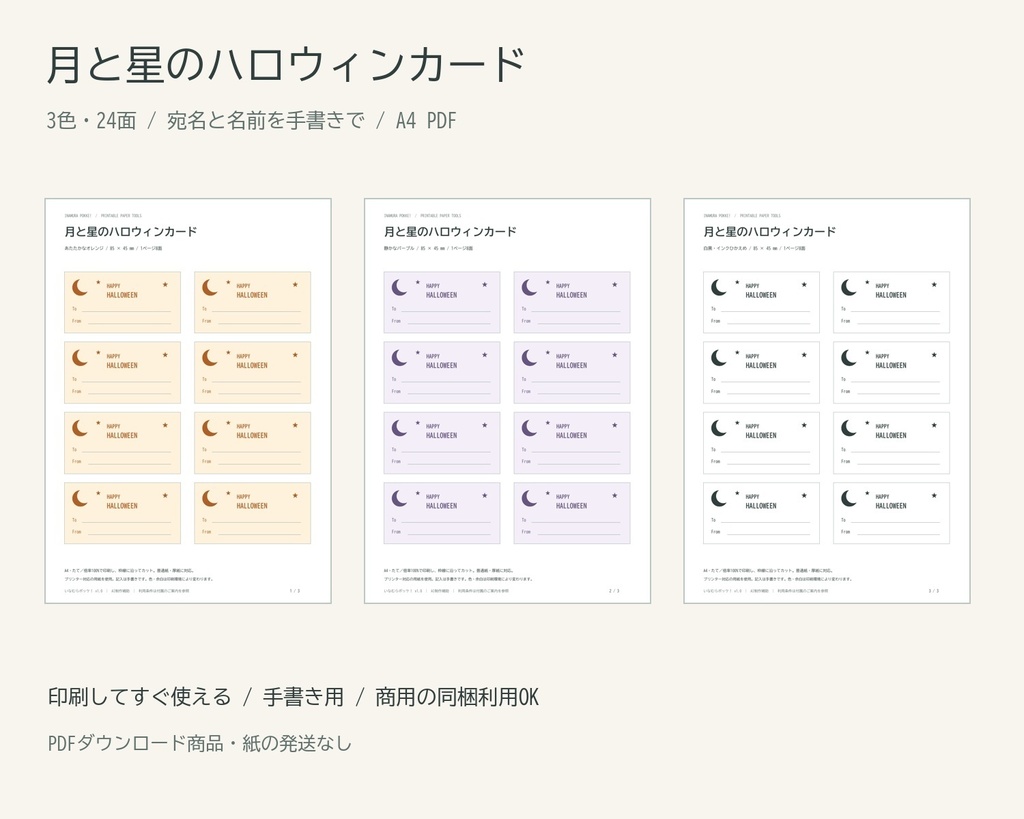Click the large heading 月と星のハロウィンカード at top
Viewport: 1024px width, 819px height.
[286, 65]
